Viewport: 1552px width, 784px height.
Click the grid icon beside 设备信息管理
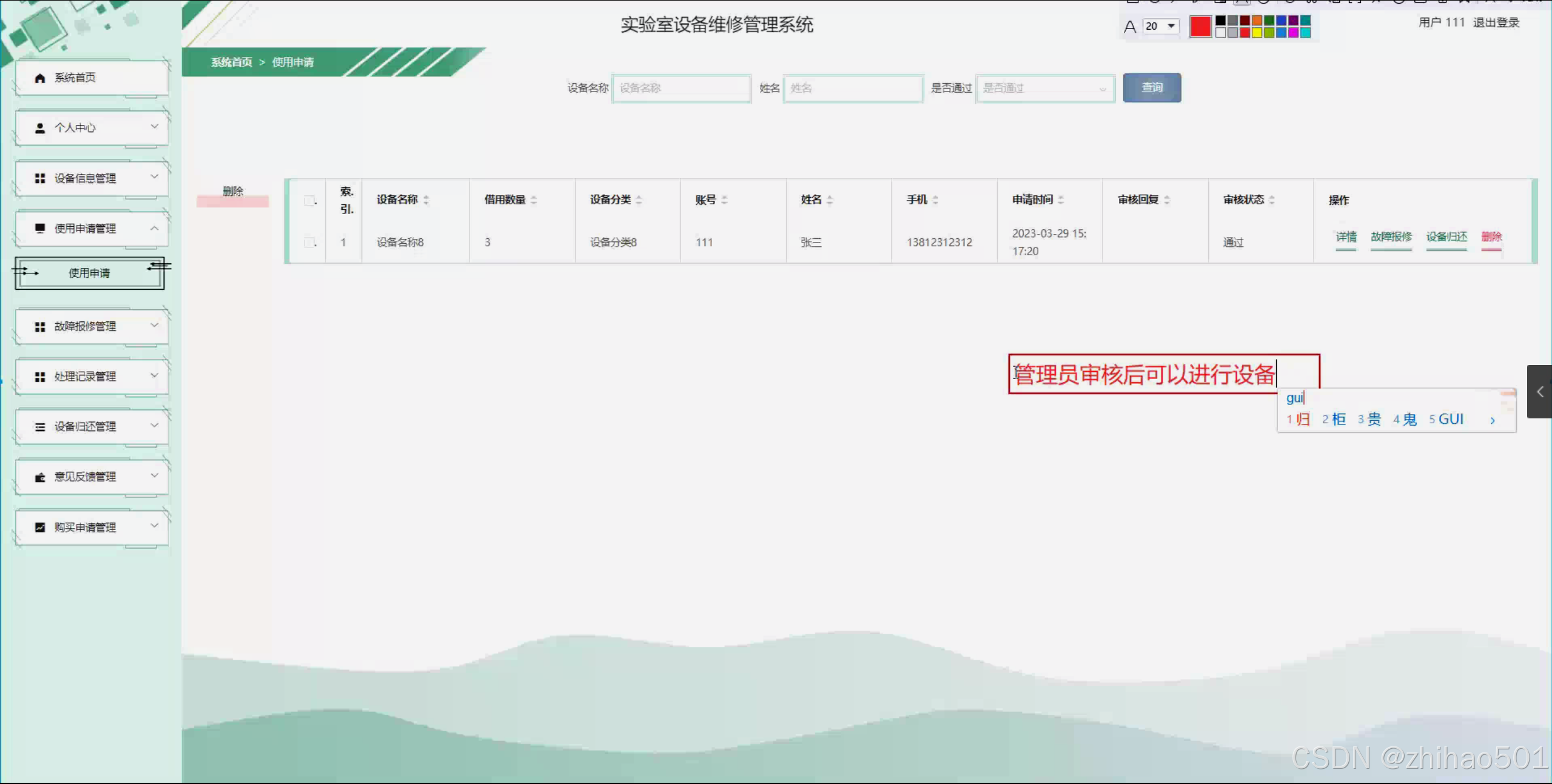click(40, 178)
